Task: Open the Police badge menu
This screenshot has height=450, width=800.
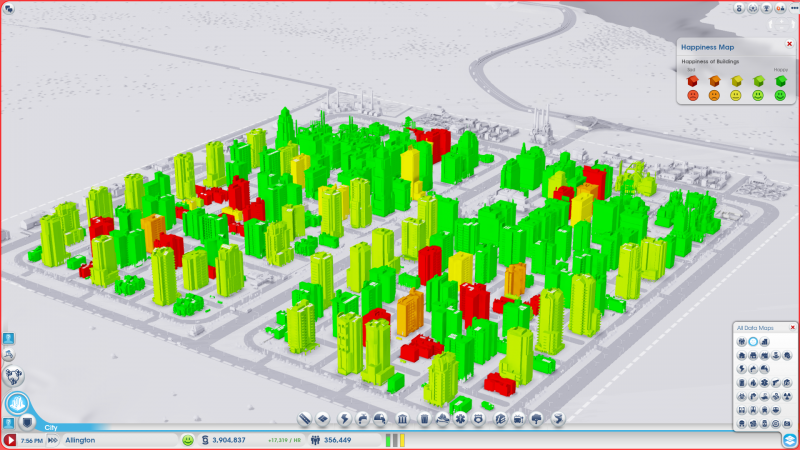Action: click(x=478, y=419)
